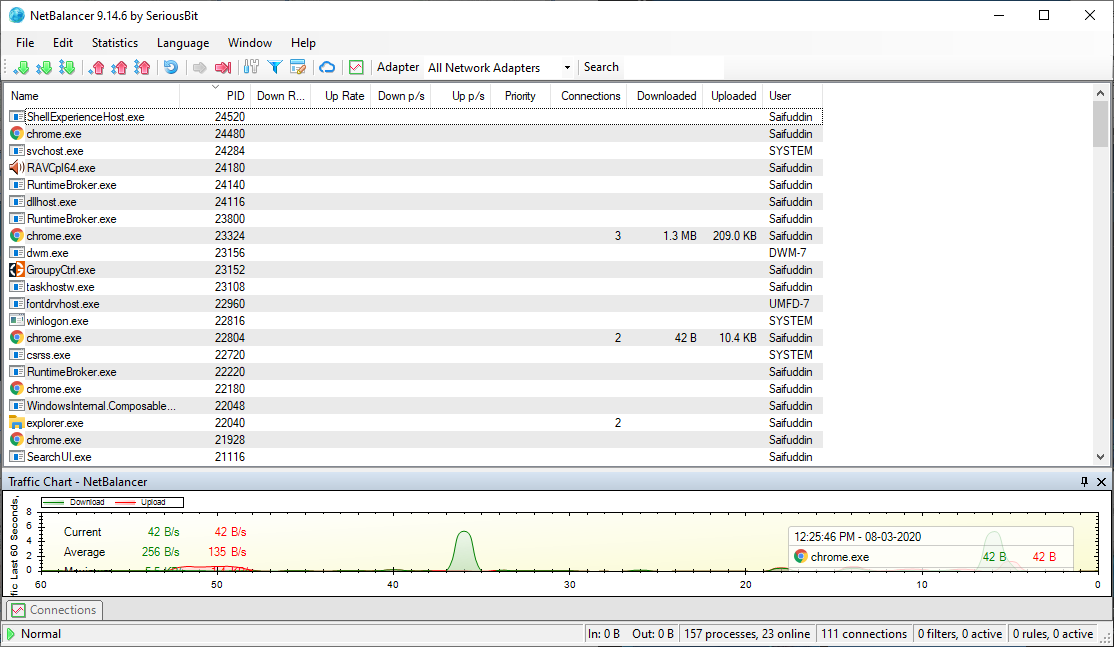
Task: Toggle the traffic chart toolbar icon
Action: [356, 67]
